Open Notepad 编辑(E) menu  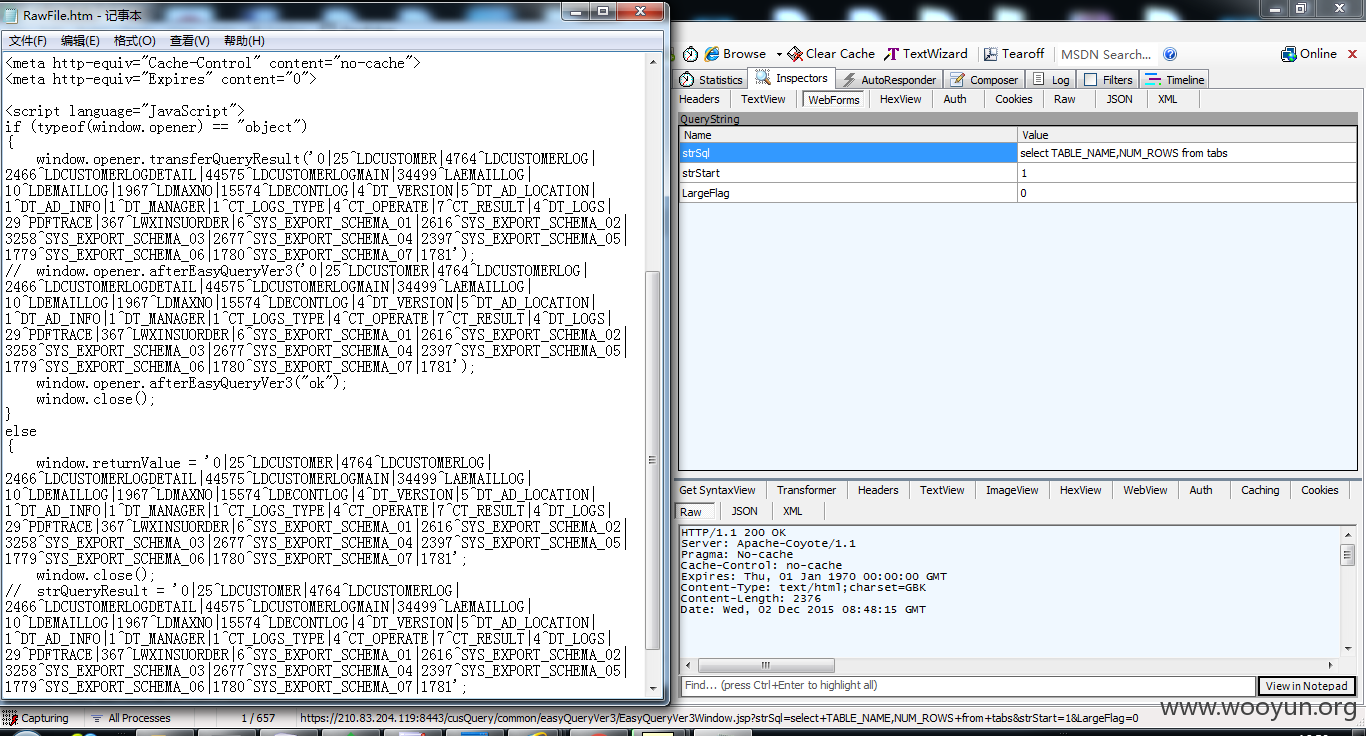click(80, 41)
